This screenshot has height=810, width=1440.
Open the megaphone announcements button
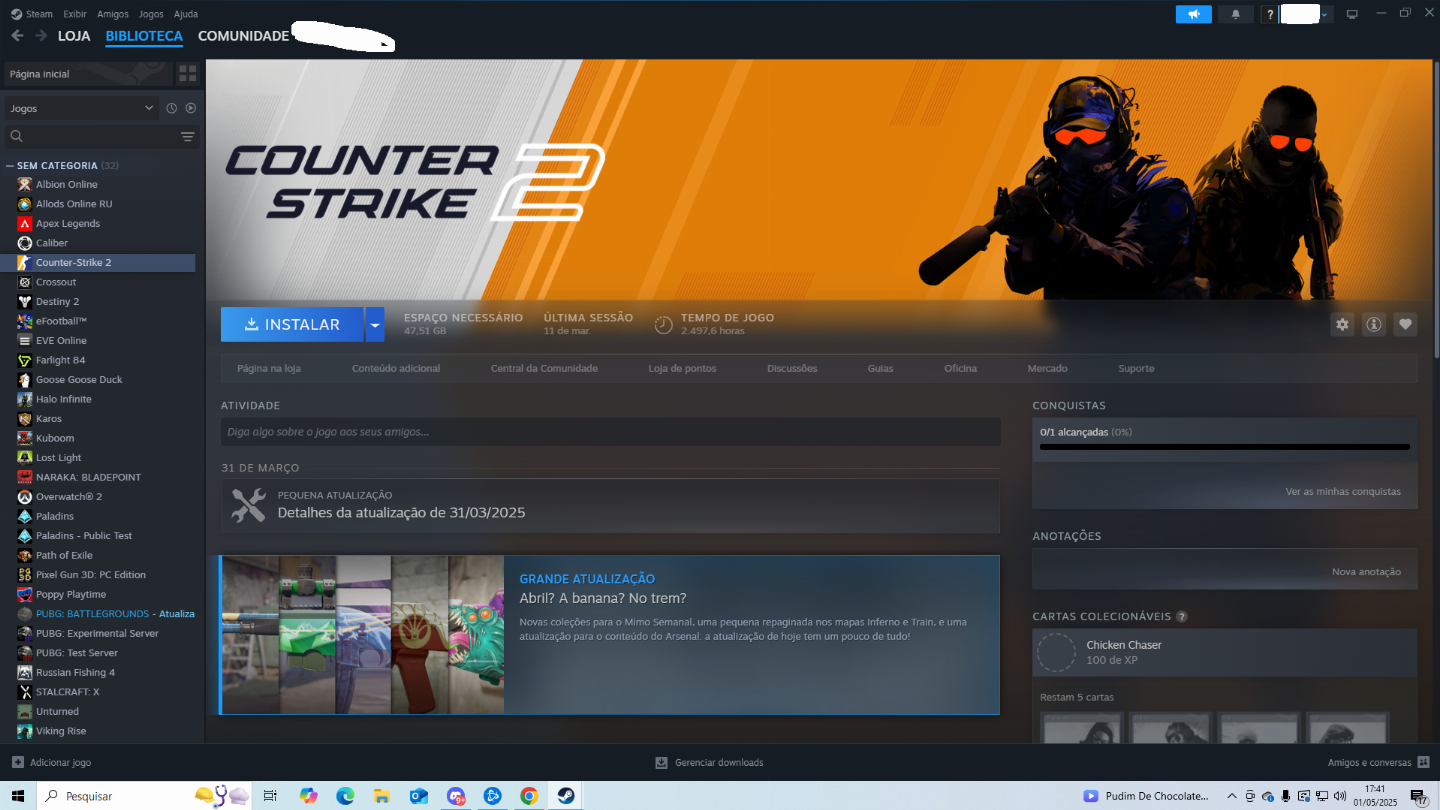click(x=1193, y=14)
